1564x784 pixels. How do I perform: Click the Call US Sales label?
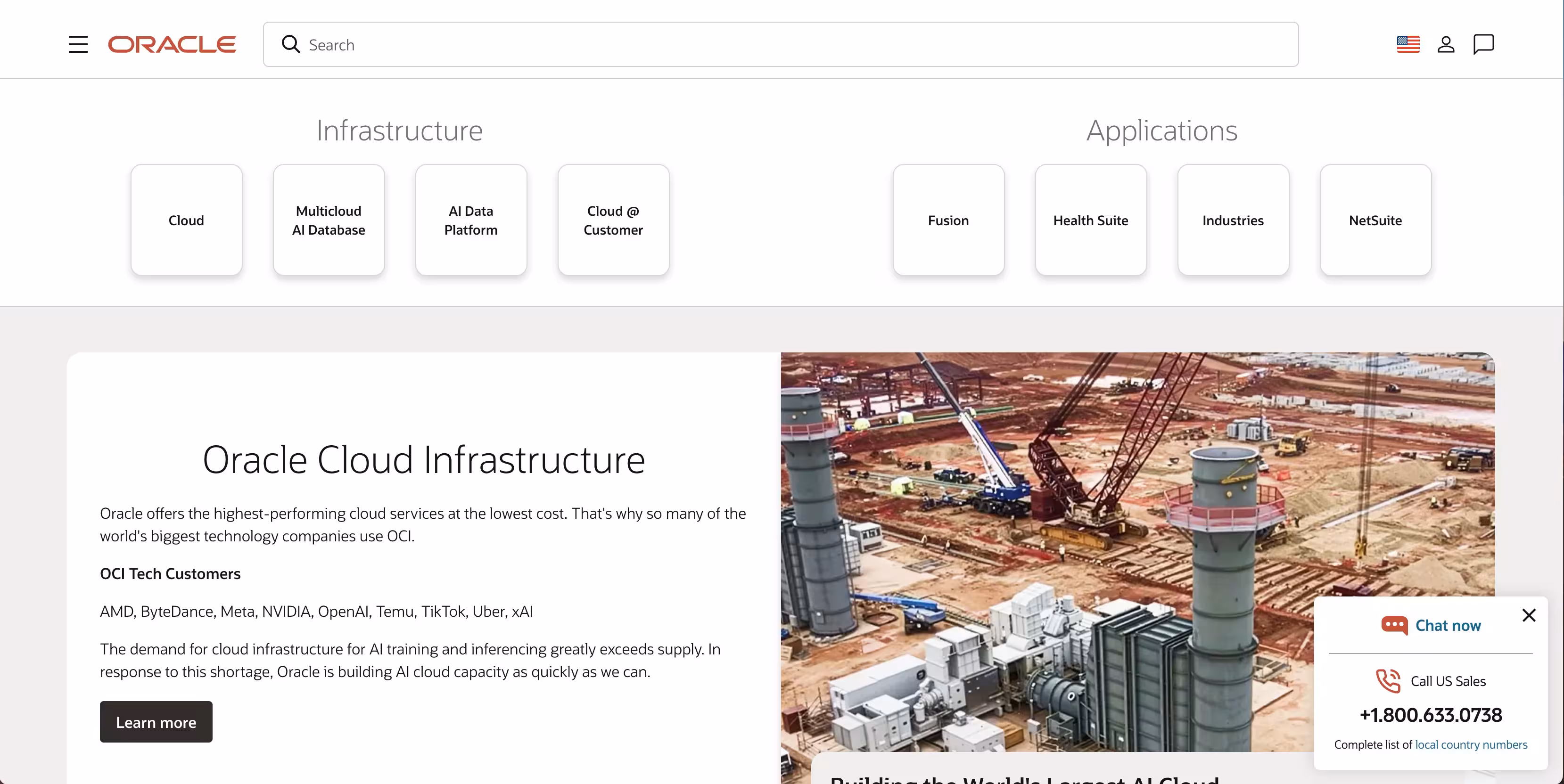[1448, 681]
